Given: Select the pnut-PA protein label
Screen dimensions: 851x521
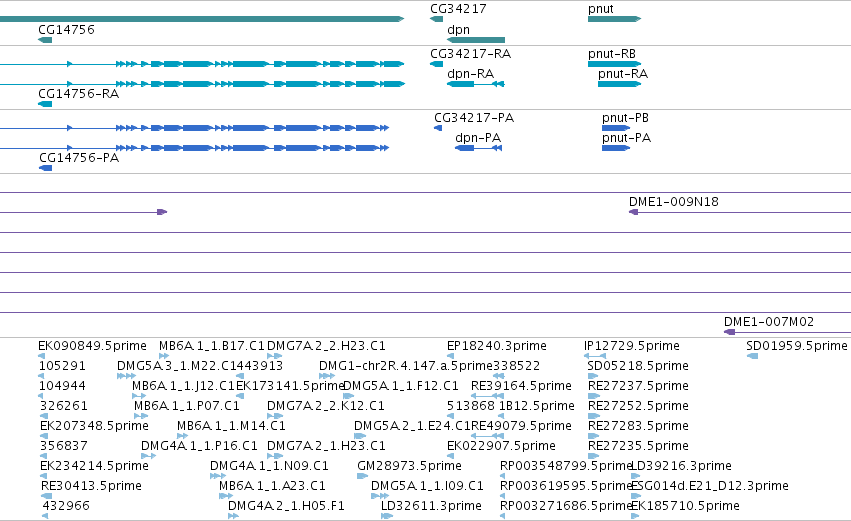Looking at the screenshot, I should tap(626, 137).
